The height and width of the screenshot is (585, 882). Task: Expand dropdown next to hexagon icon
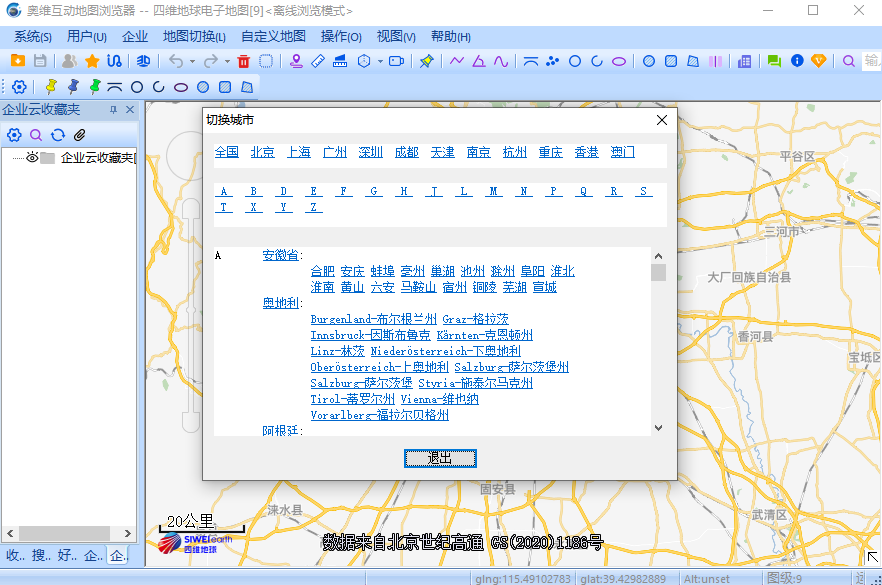379,62
